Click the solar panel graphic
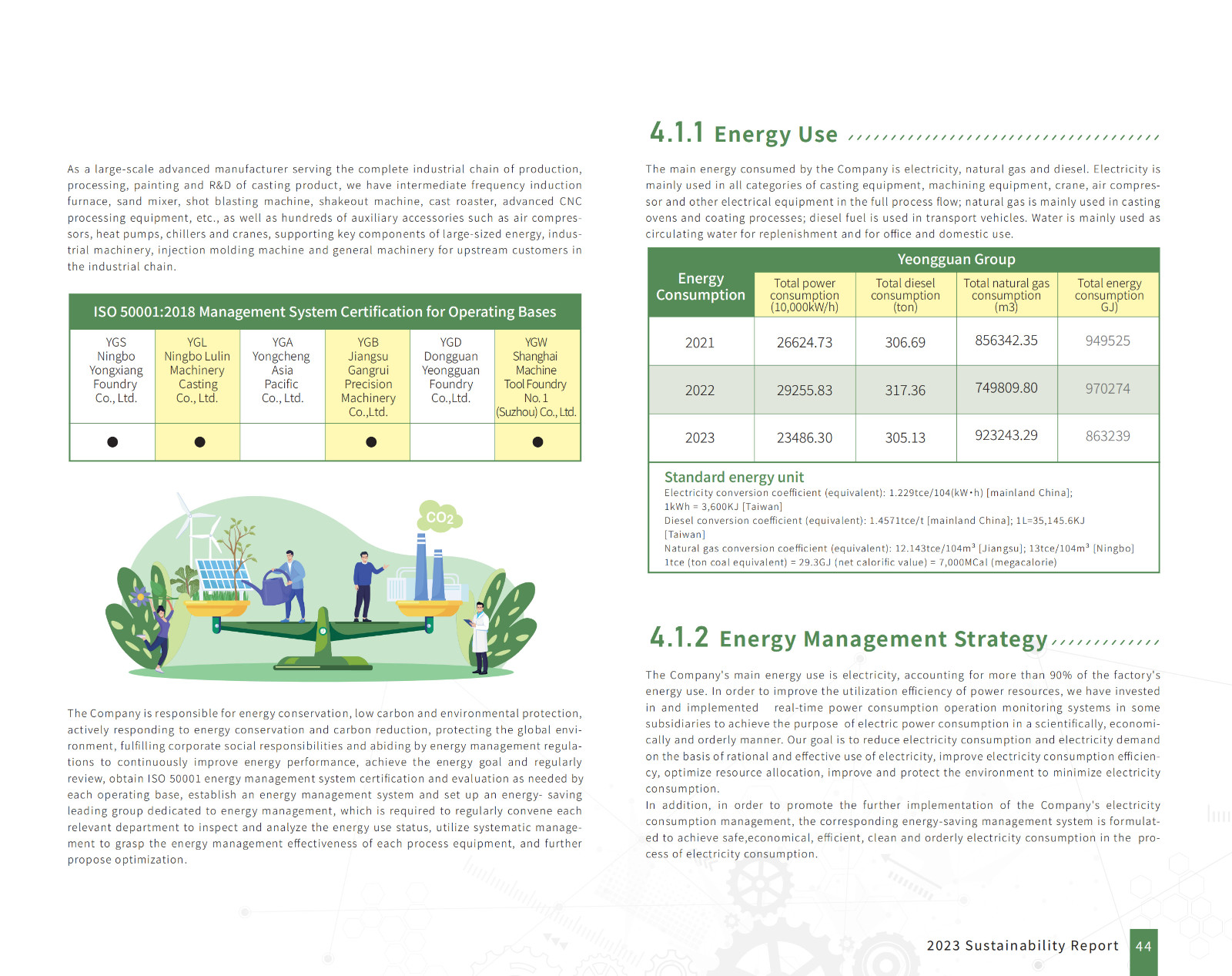This screenshot has height=976, width=1232. point(222,575)
